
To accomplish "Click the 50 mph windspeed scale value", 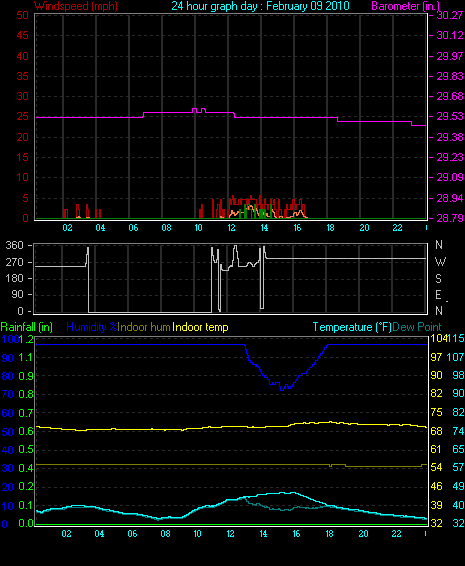I will tap(22, 15).
